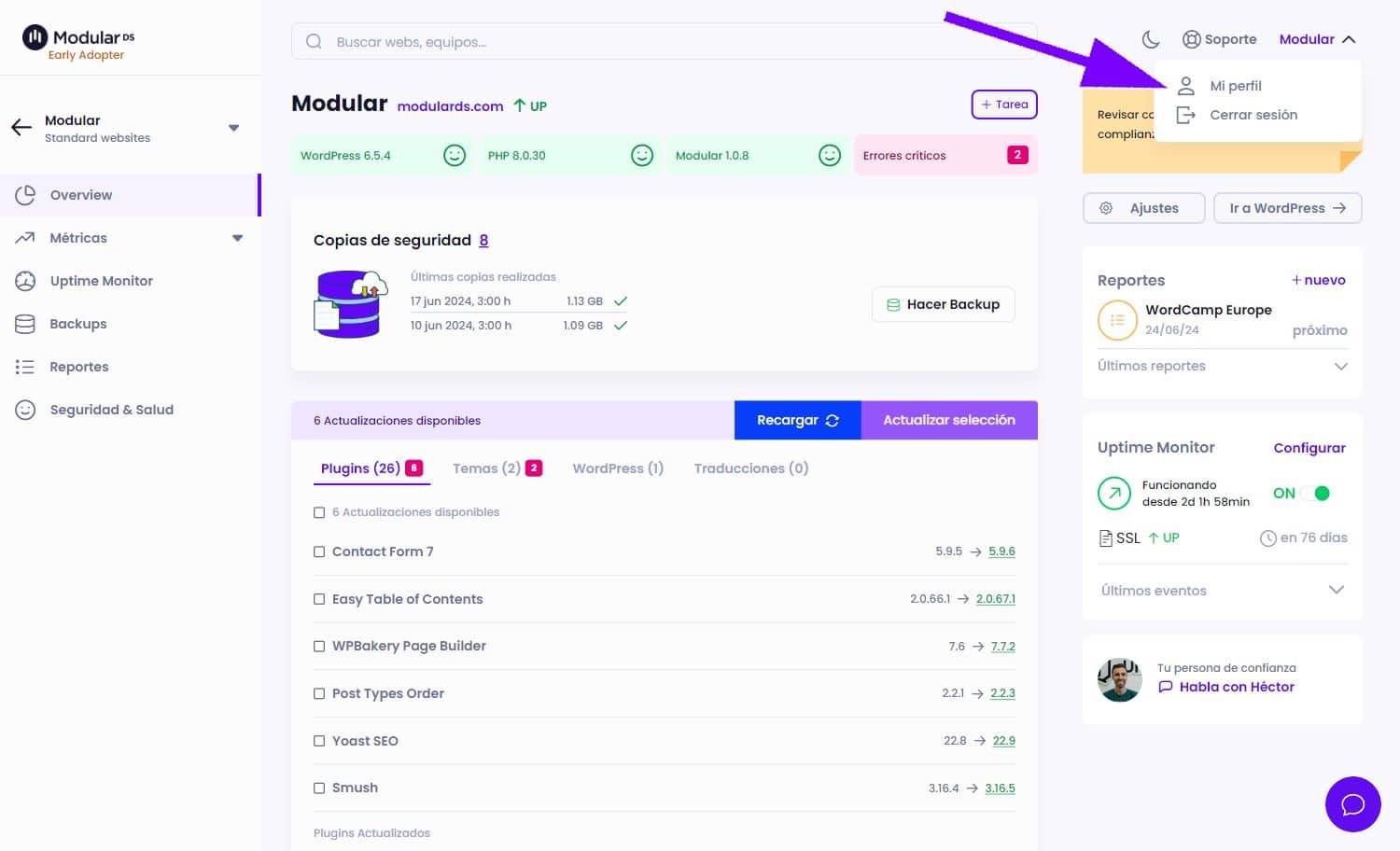
Task: Click the Uptime Monitor sidebar icon
Action: point(25,281)
